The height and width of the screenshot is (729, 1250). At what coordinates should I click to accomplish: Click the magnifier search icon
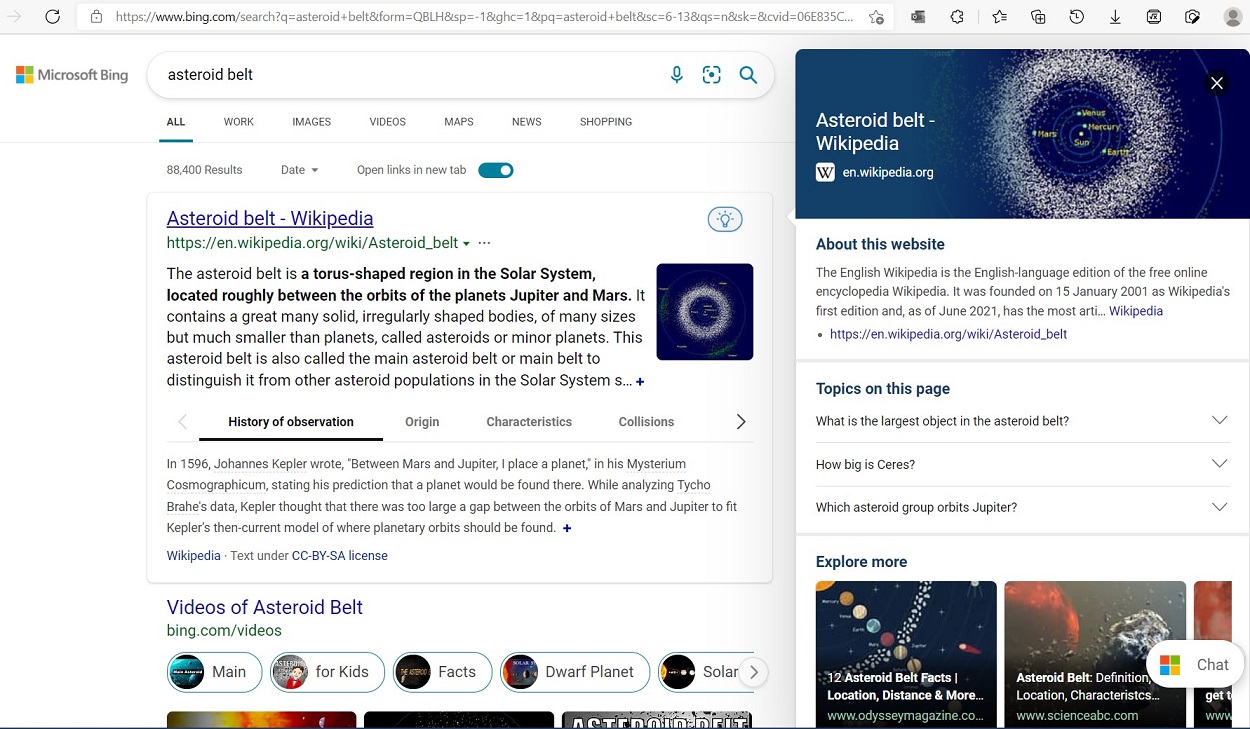[x=748, y=75]
